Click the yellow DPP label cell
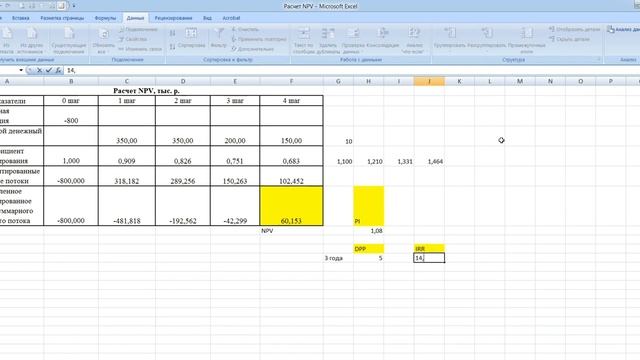The height and width of the screenshot is (360, 640). coord(369,249)
